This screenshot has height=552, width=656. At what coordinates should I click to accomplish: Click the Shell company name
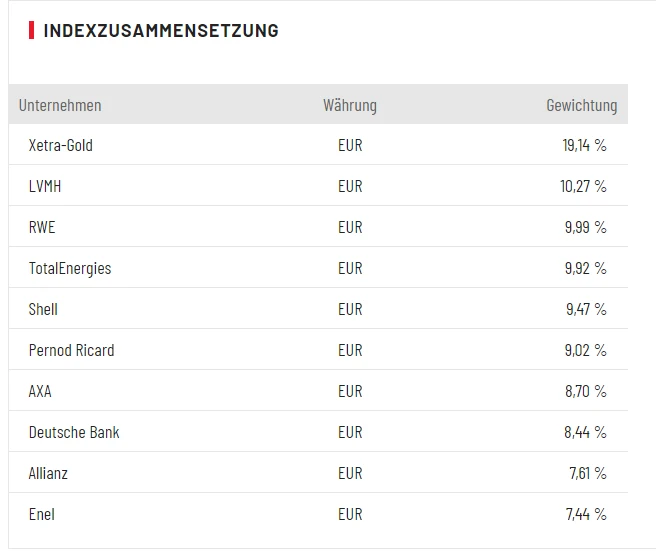(x=44, y=309)
